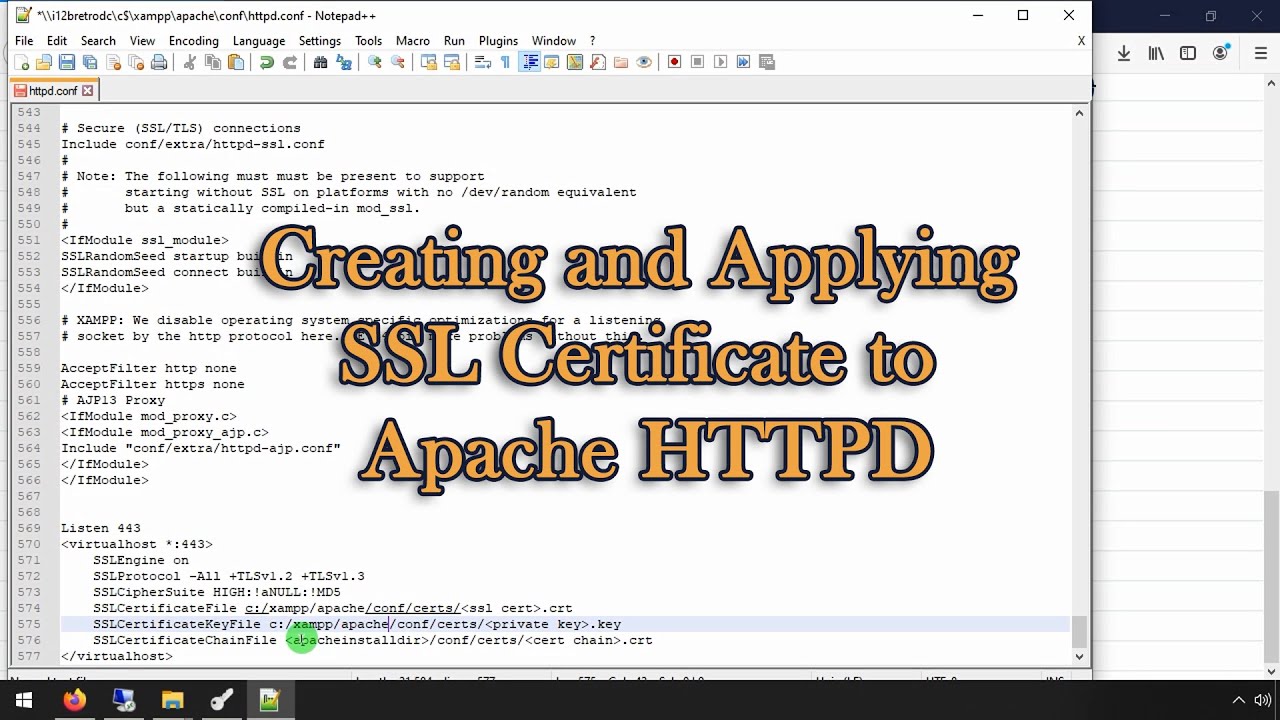Open File Explorer from the taskbar

click(x=172, y=701)
